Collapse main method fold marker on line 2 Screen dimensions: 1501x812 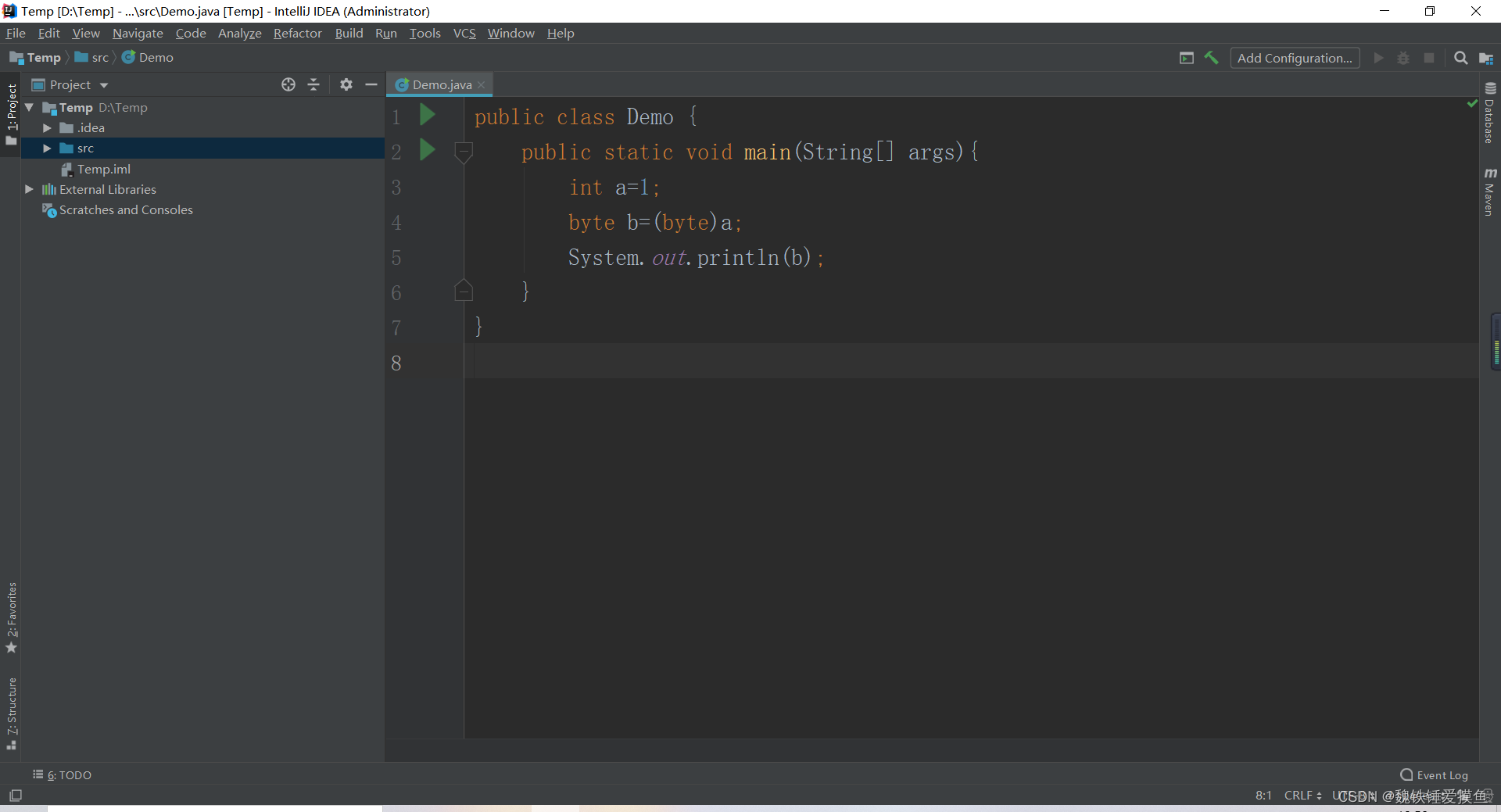463,152
